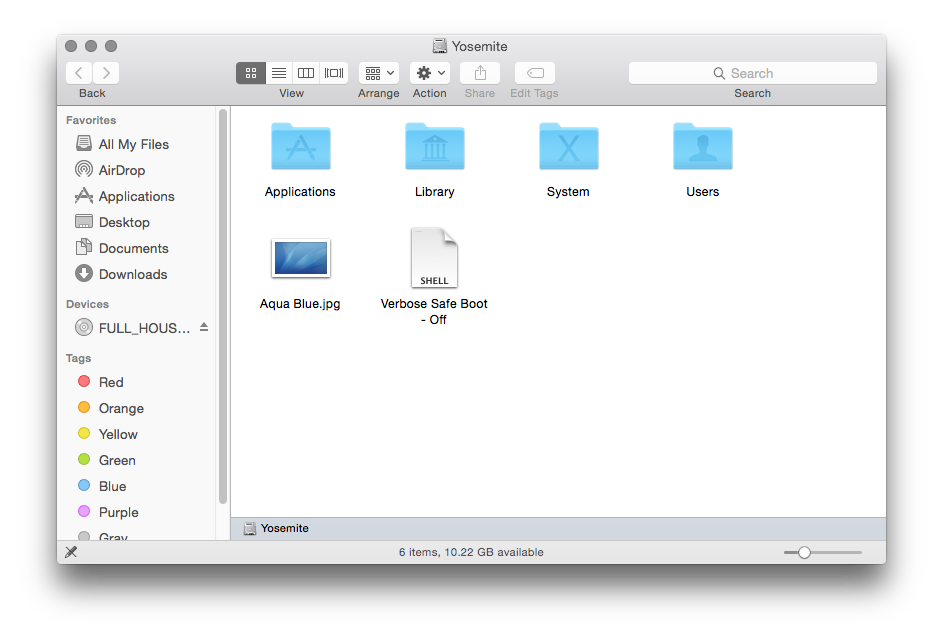Screen dimensions: 943x643
Task: Select the Library folder icon
Action: pyautogui.click(x=435, y=147)
